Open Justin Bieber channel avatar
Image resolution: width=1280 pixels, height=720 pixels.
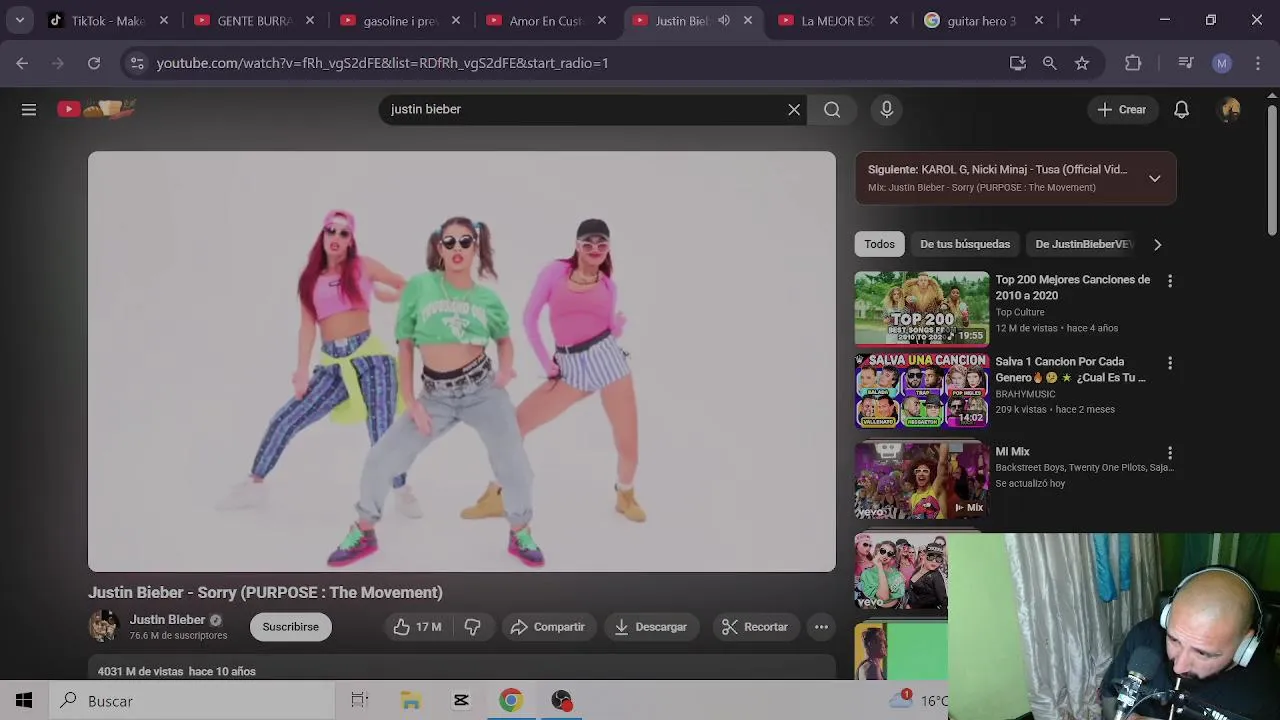[104, 626]
